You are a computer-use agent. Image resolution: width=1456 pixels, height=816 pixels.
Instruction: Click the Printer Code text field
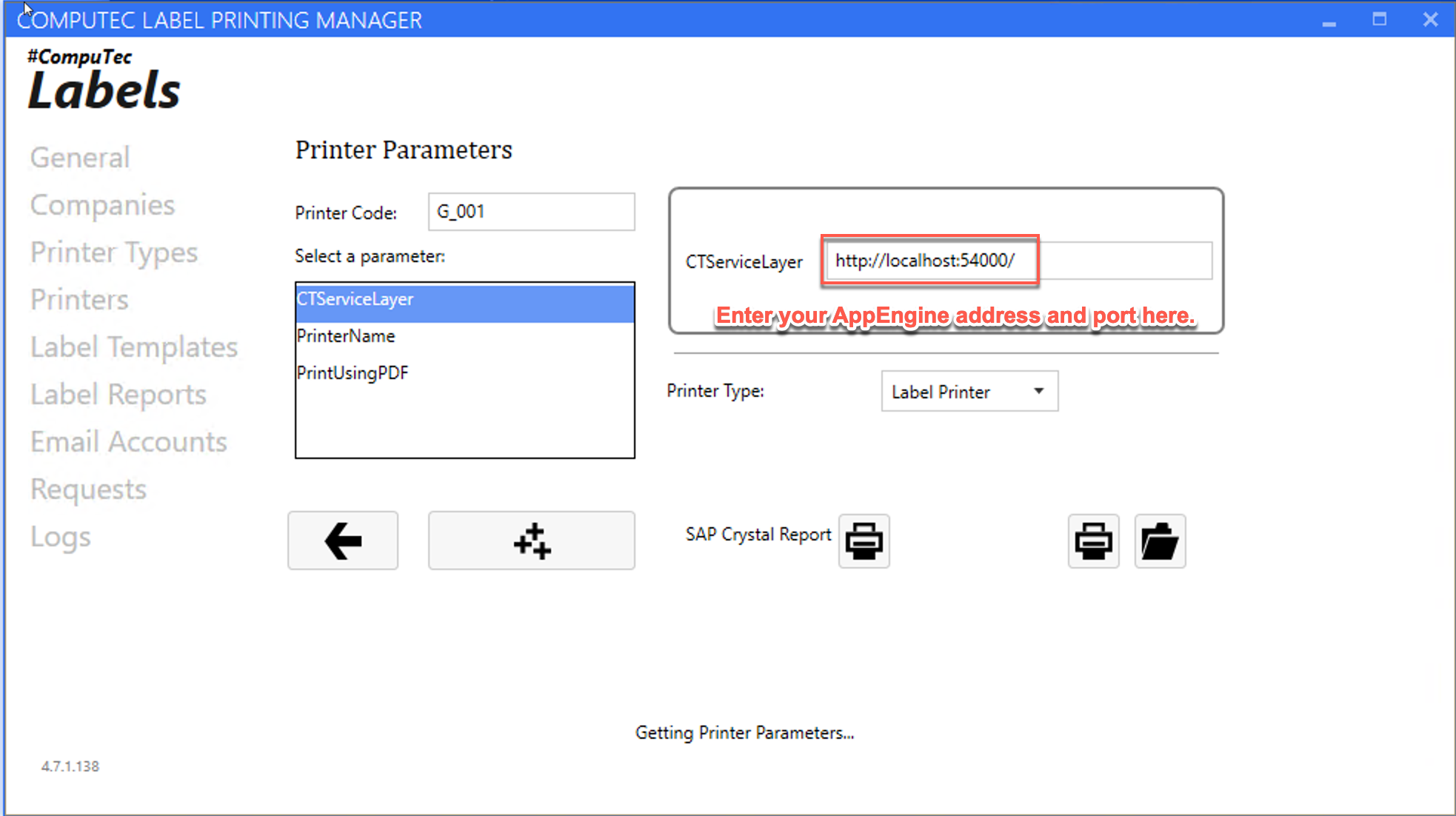(531, 212)
